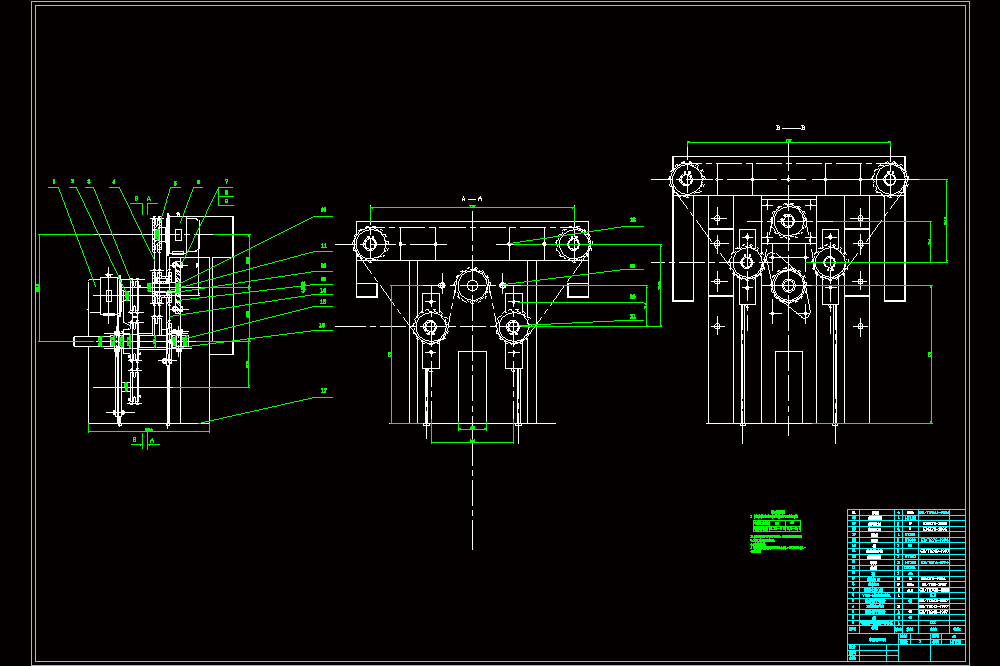Viewport: 1000px width, 666px height.
Task: Click part callout number 5
Action: (175, 184)
